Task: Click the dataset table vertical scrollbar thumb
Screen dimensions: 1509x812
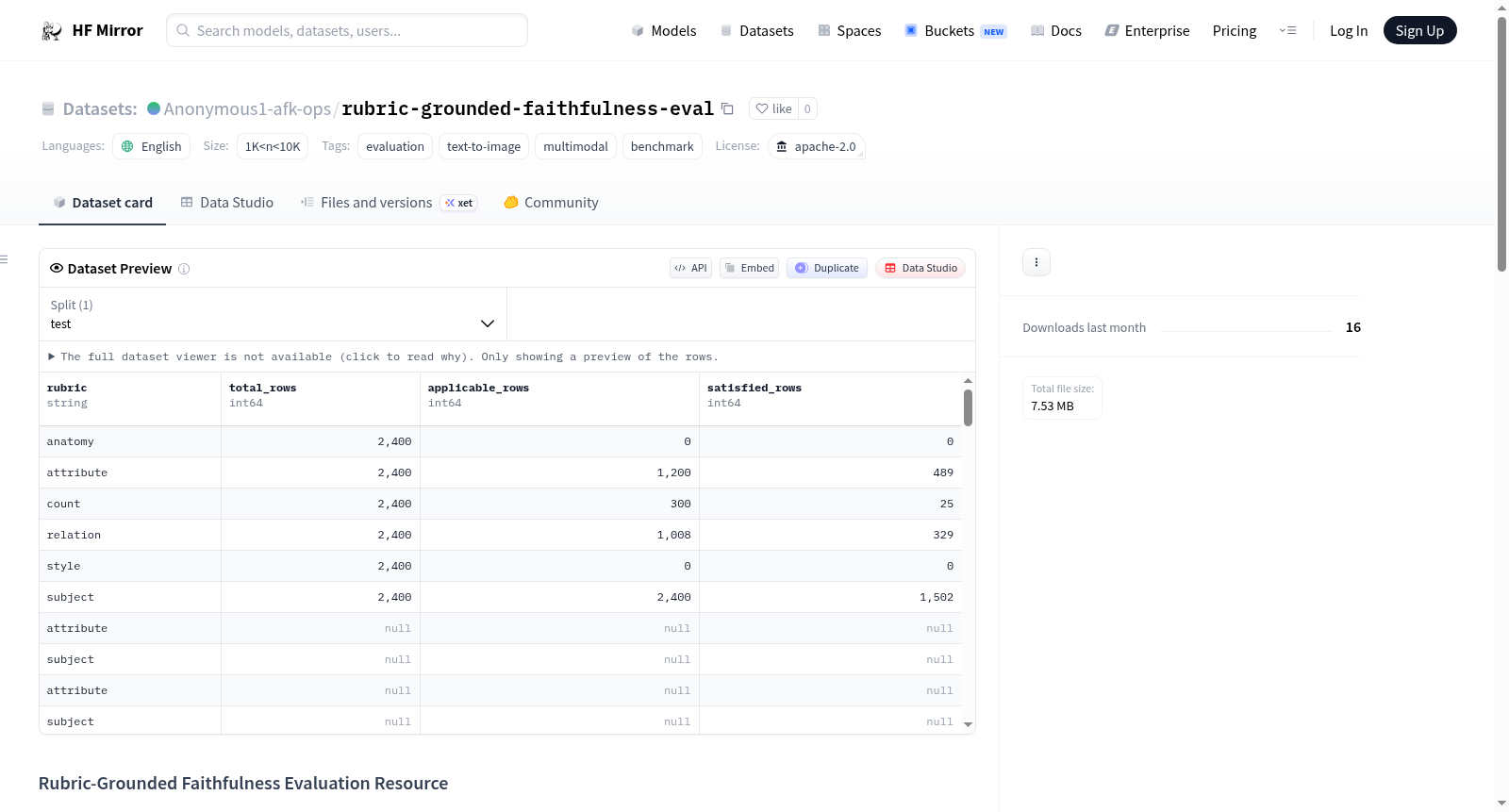Action: point(968,407)
